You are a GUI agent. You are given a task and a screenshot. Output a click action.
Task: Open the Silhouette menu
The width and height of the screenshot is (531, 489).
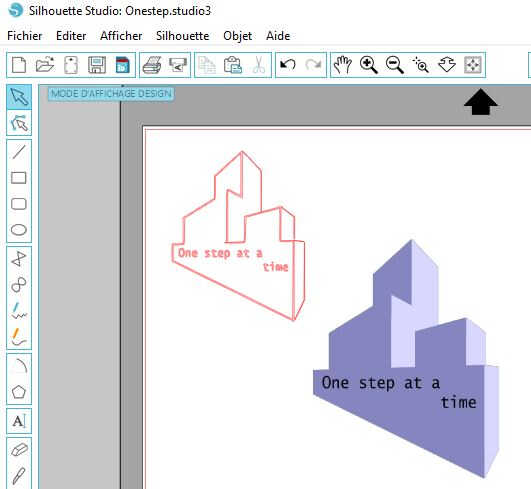click(183, 36)
